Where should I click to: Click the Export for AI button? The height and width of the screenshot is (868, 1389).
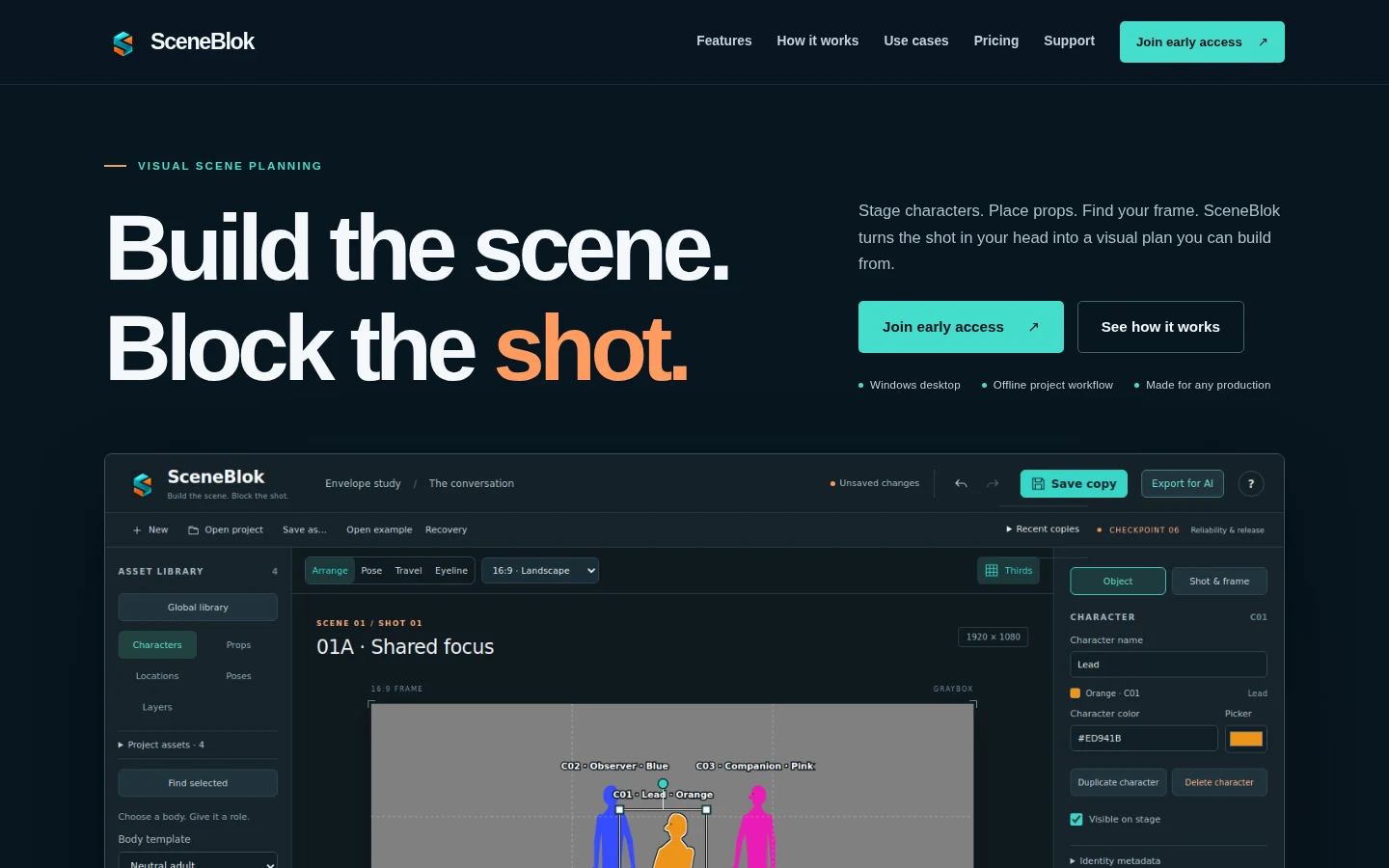point(1183,484)
